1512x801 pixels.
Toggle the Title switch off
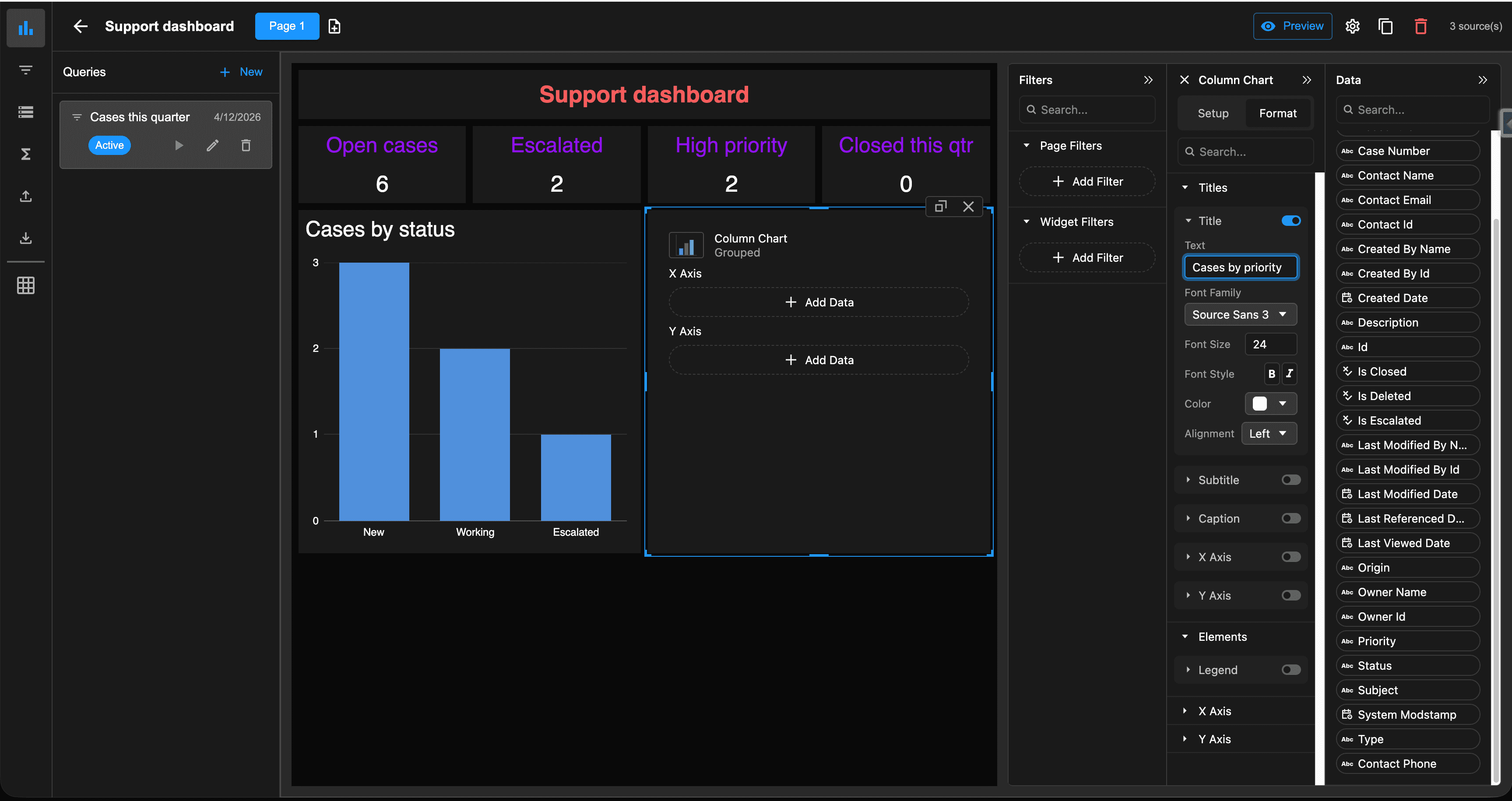coord(1291,221)
